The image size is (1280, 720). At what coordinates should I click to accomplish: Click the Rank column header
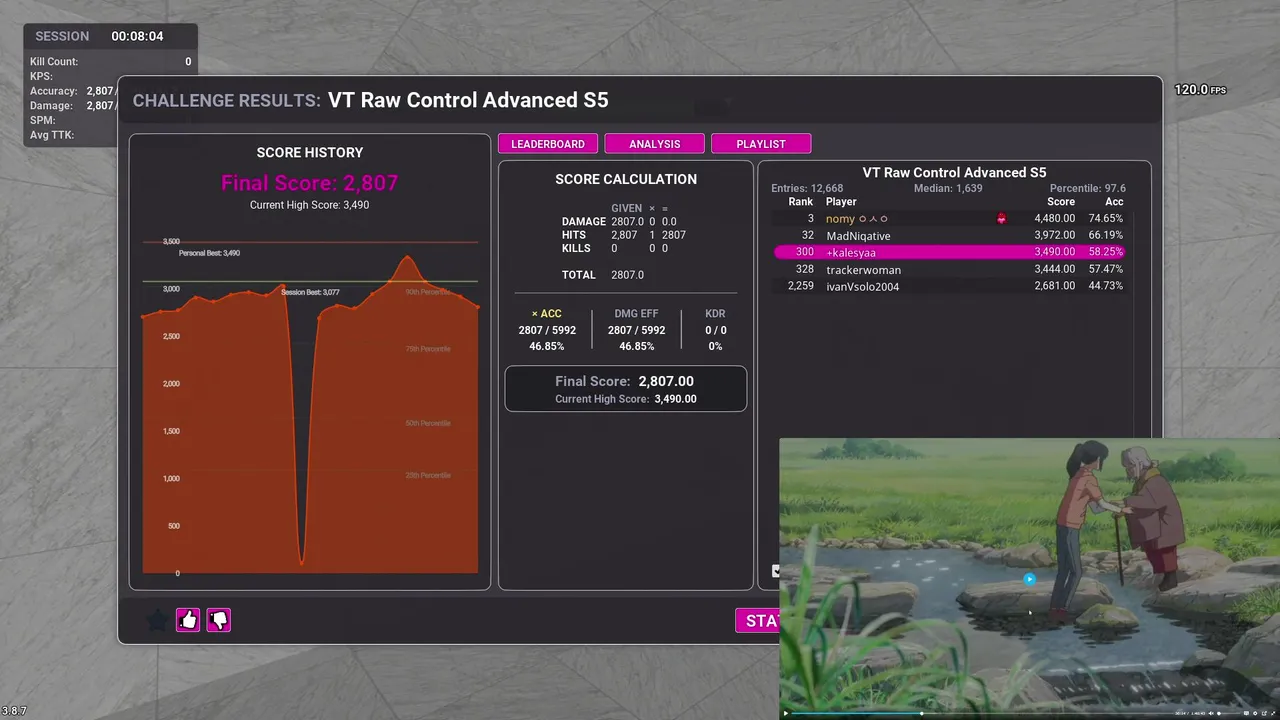click(x=801, y=202)
